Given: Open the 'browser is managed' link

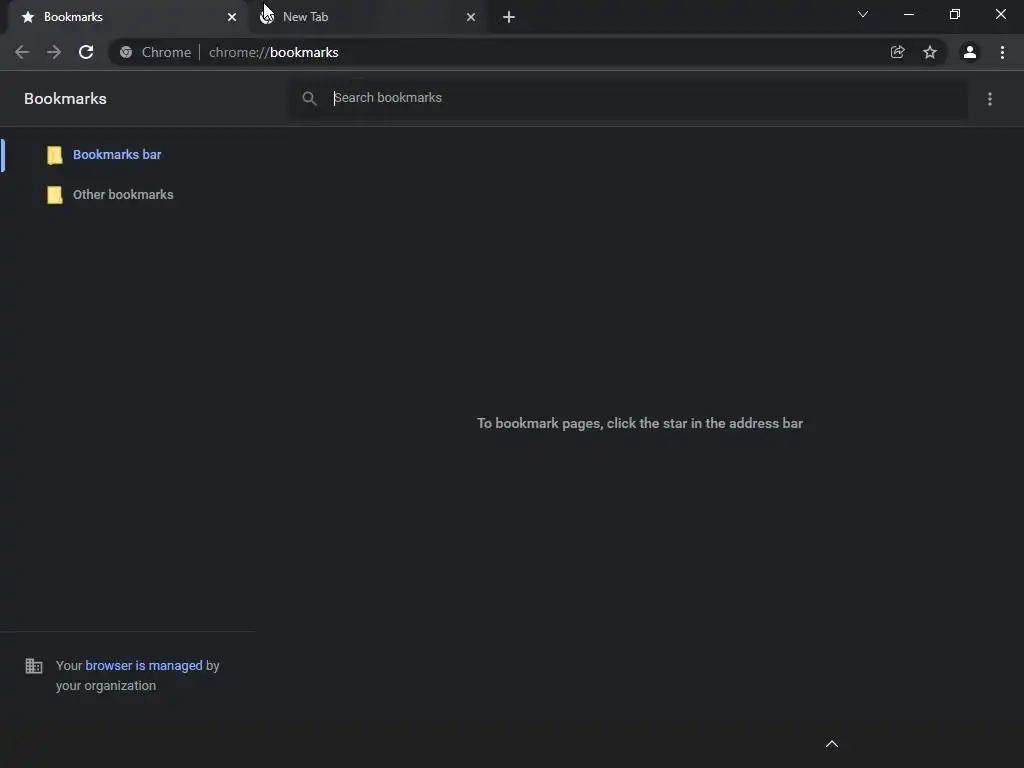Looking at the screenshot, I should [x=144, y=665].
